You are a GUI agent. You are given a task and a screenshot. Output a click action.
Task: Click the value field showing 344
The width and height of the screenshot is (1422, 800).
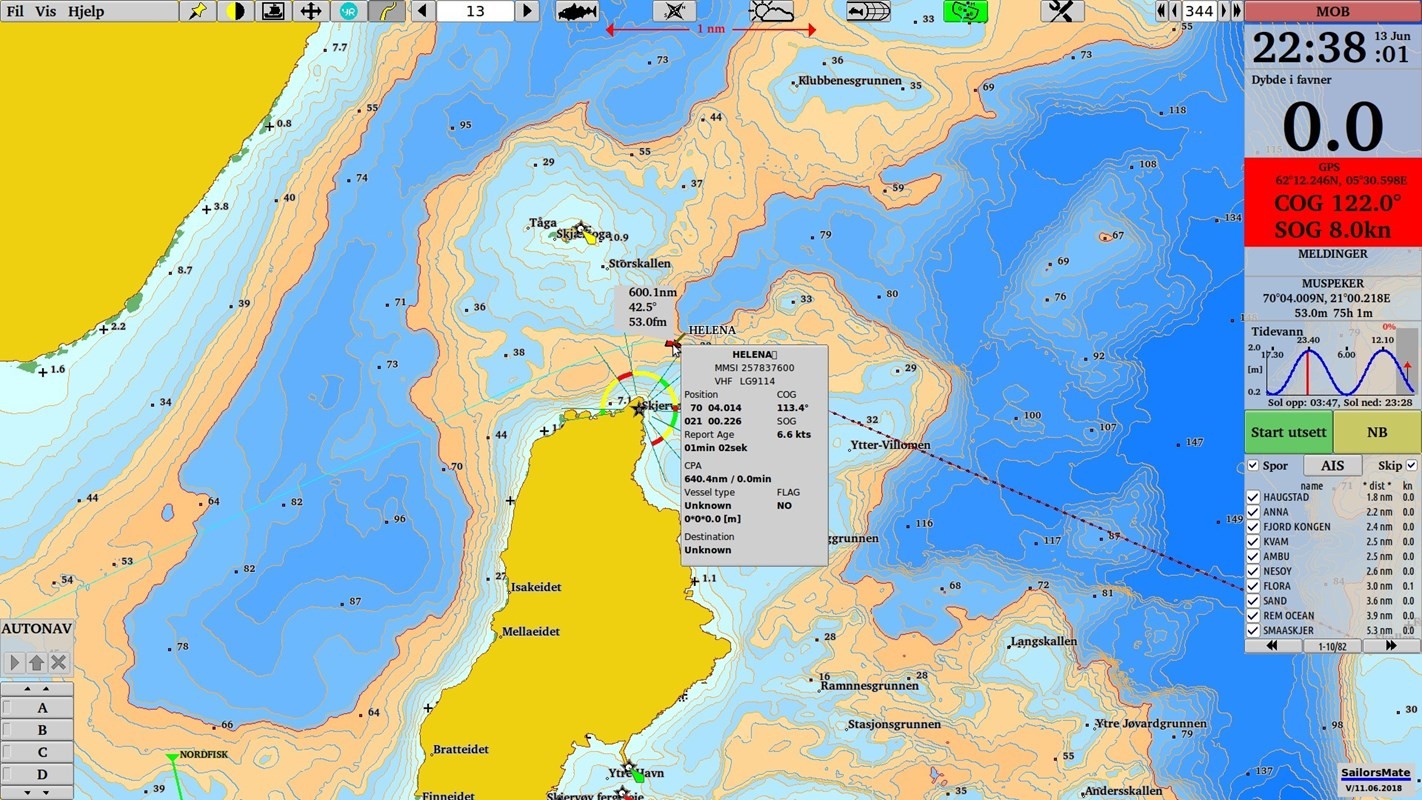click(1199, 11)
